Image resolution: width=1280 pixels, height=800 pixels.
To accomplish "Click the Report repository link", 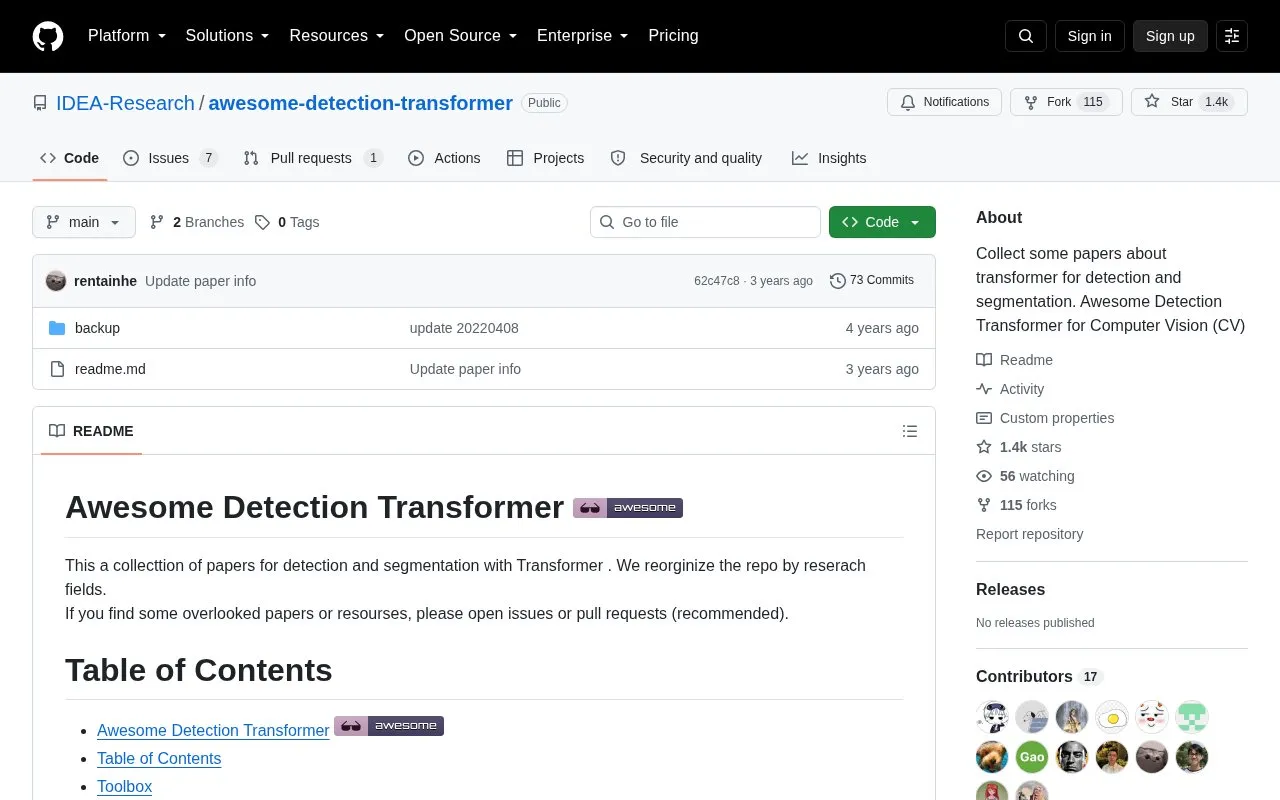I will 1029,534.
